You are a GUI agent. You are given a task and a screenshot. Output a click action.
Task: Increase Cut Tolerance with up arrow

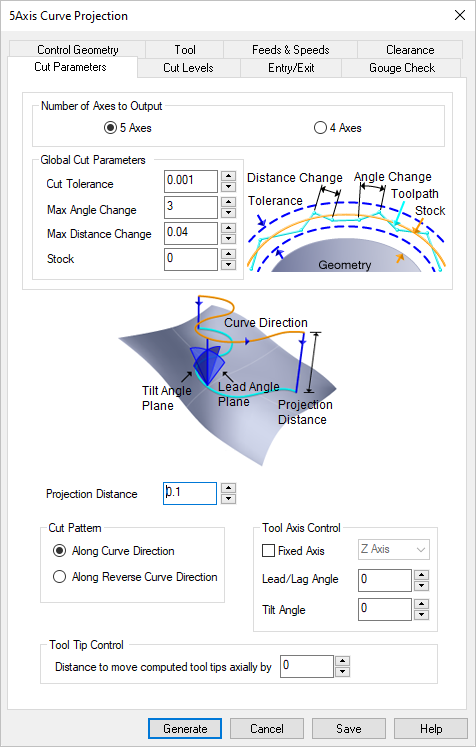coord(229,176)
